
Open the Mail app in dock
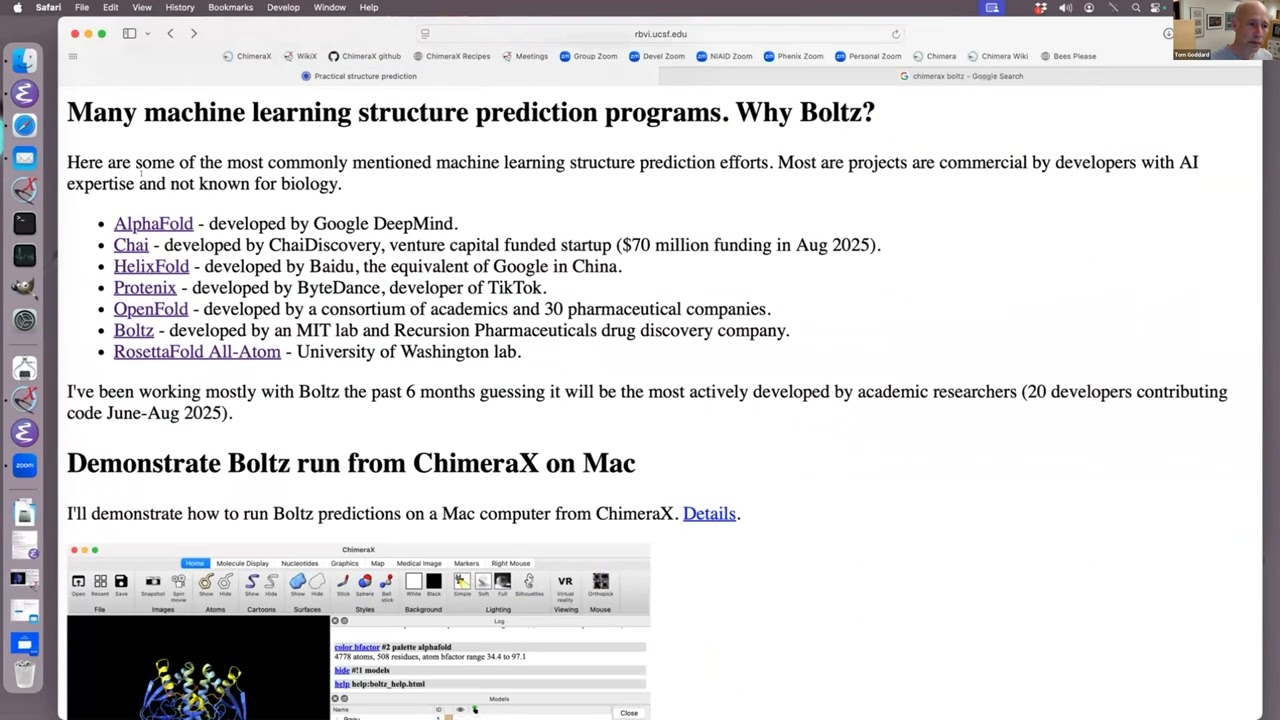tap(25, 157)
